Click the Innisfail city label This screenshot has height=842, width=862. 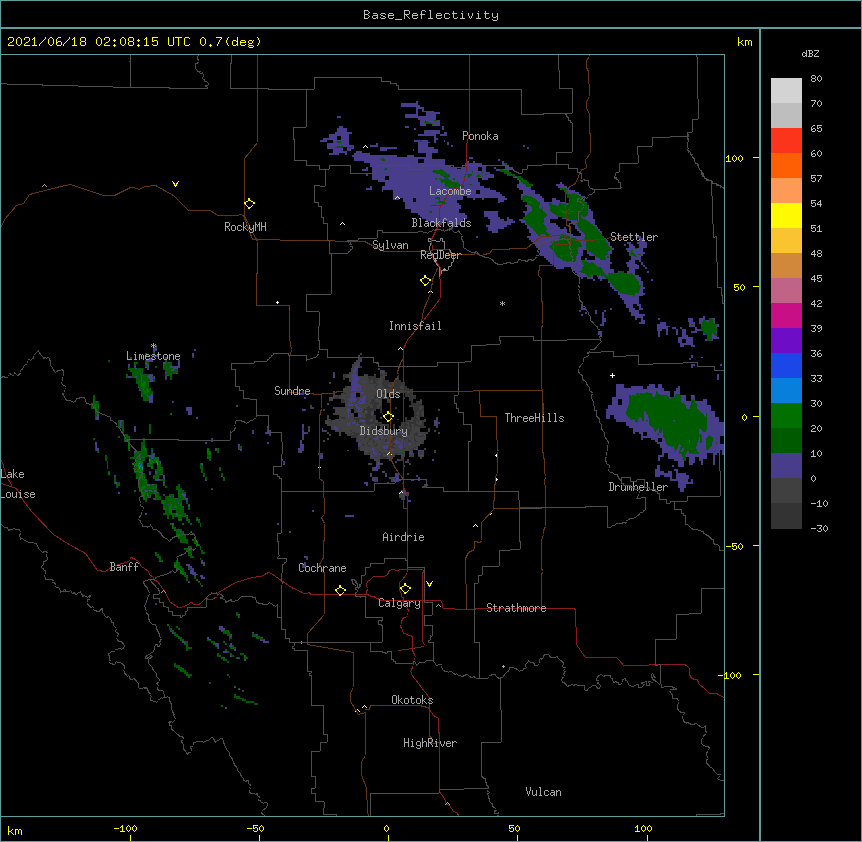pos(415,326)
